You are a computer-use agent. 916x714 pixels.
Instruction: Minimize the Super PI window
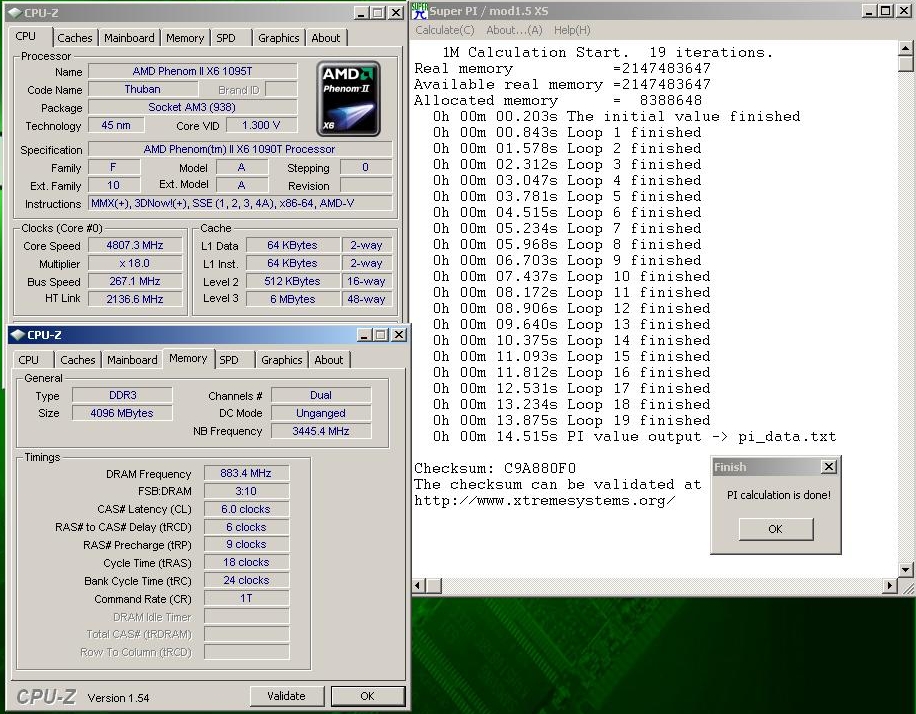[x=868, y=12]
